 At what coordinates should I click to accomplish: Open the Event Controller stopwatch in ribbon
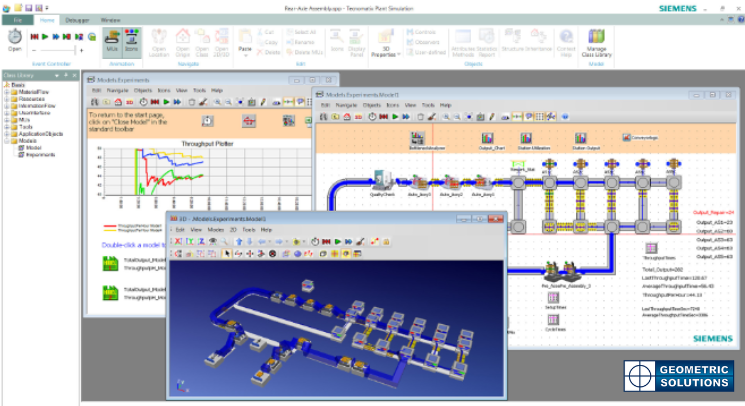tap(15, 40)
